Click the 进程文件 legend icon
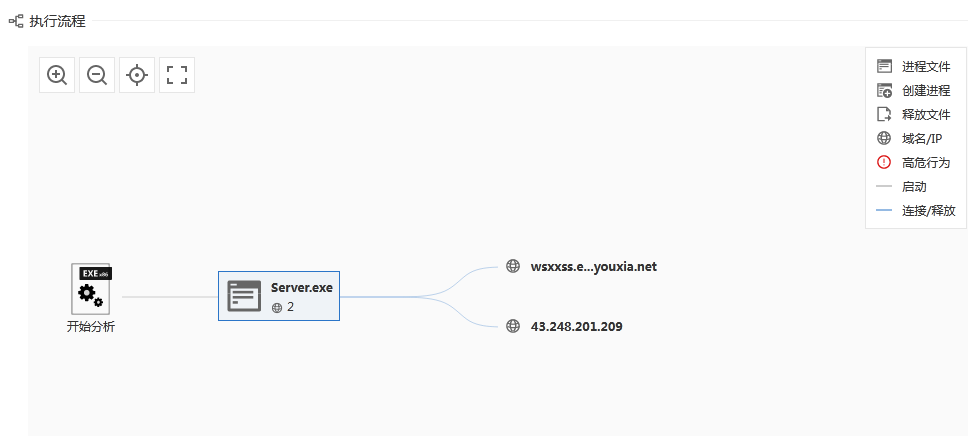Image resolution: width=975 pixels, height=436 pixels. tap(884, 67)
